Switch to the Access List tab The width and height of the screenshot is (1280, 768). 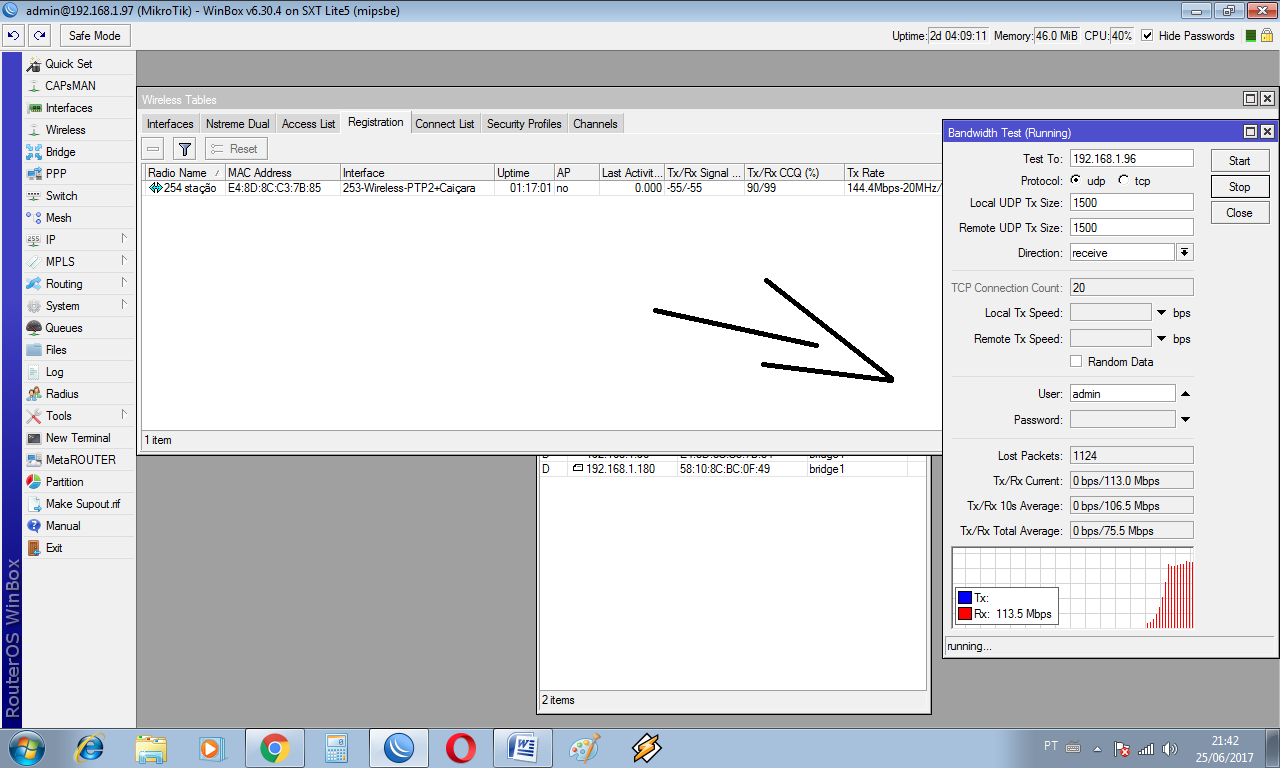pos(308,124)
